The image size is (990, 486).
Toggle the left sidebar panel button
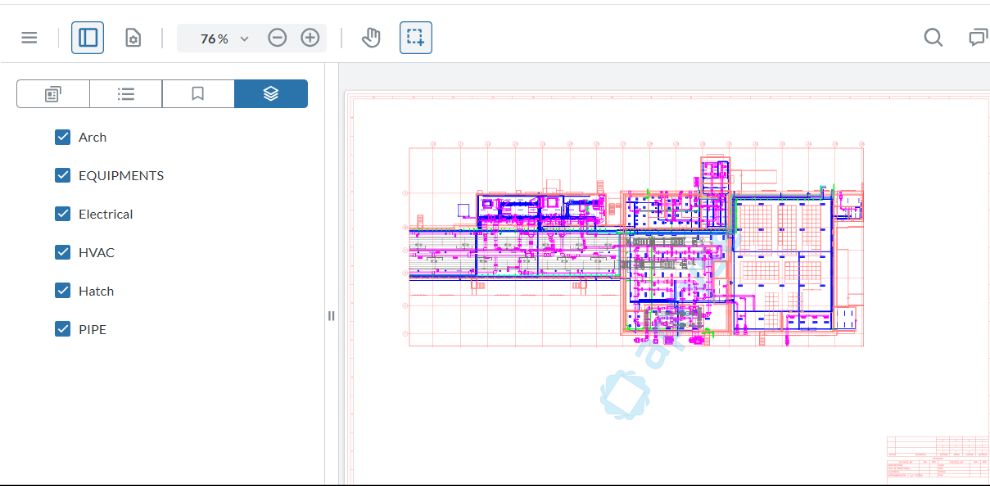pos(88,38)
